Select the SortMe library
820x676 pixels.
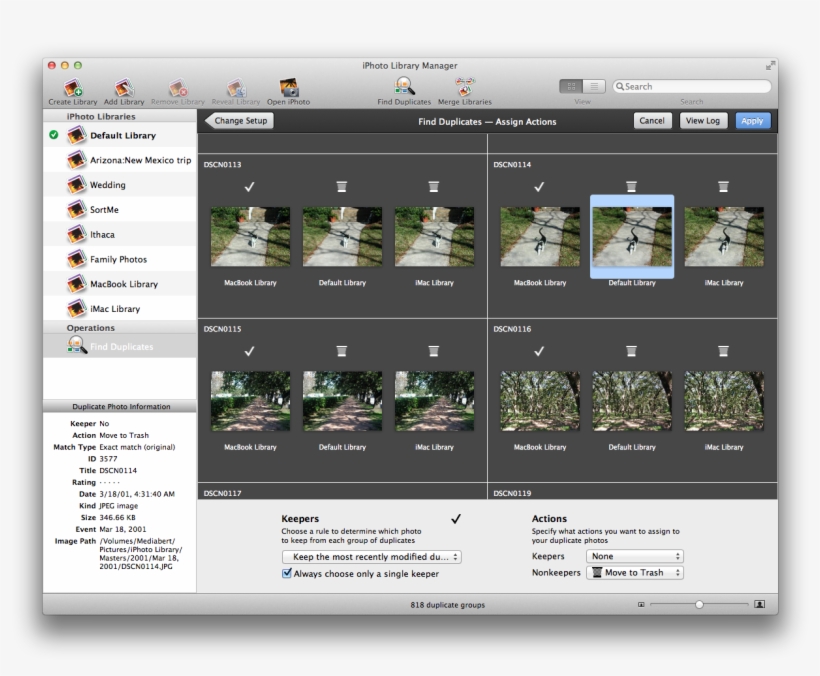(120, 210)
